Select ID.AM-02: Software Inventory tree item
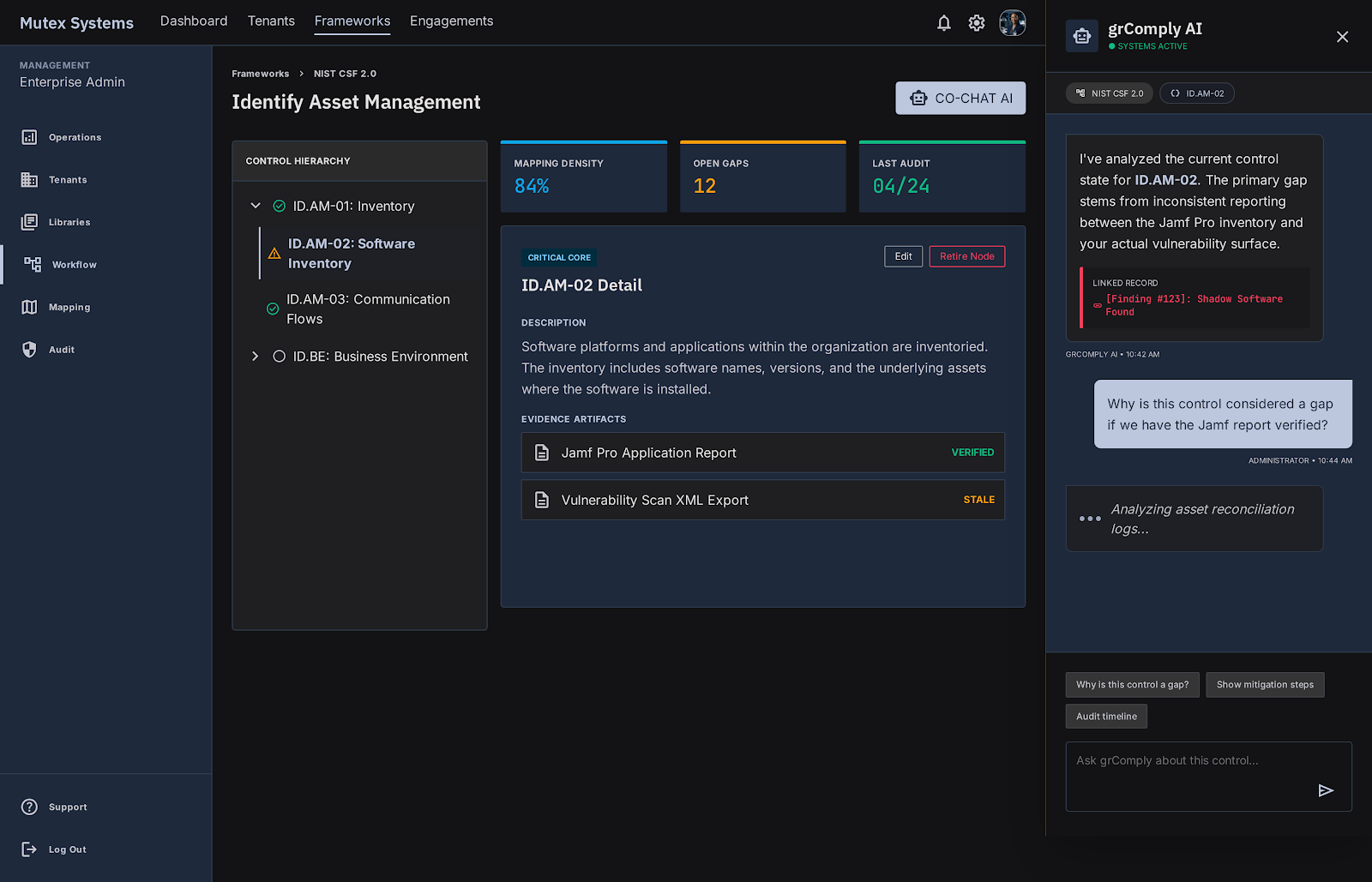 (367, 254)
